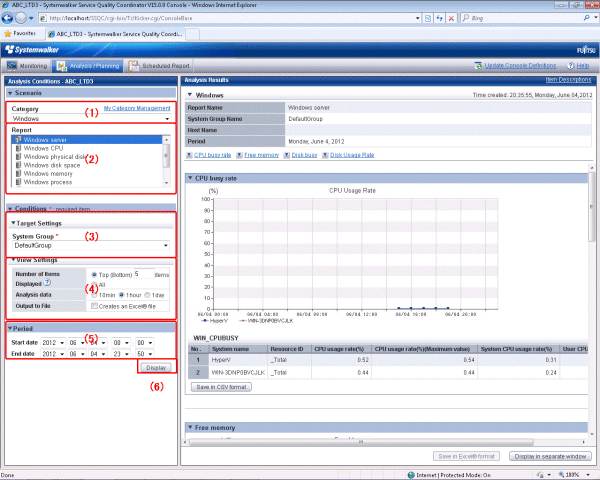Screen dimensions: 600x480
Task: Open a new blank browser tab
Action: [x=192, y=34]
